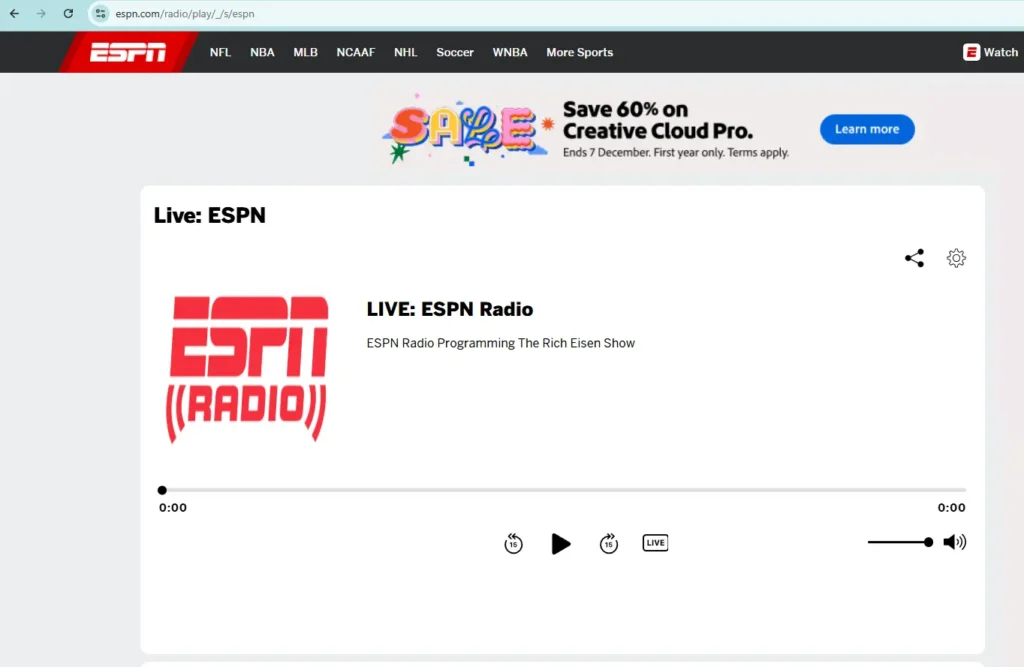Open ESPN Watch from the top bar
1024x667 pixels.
click(990, 51)
